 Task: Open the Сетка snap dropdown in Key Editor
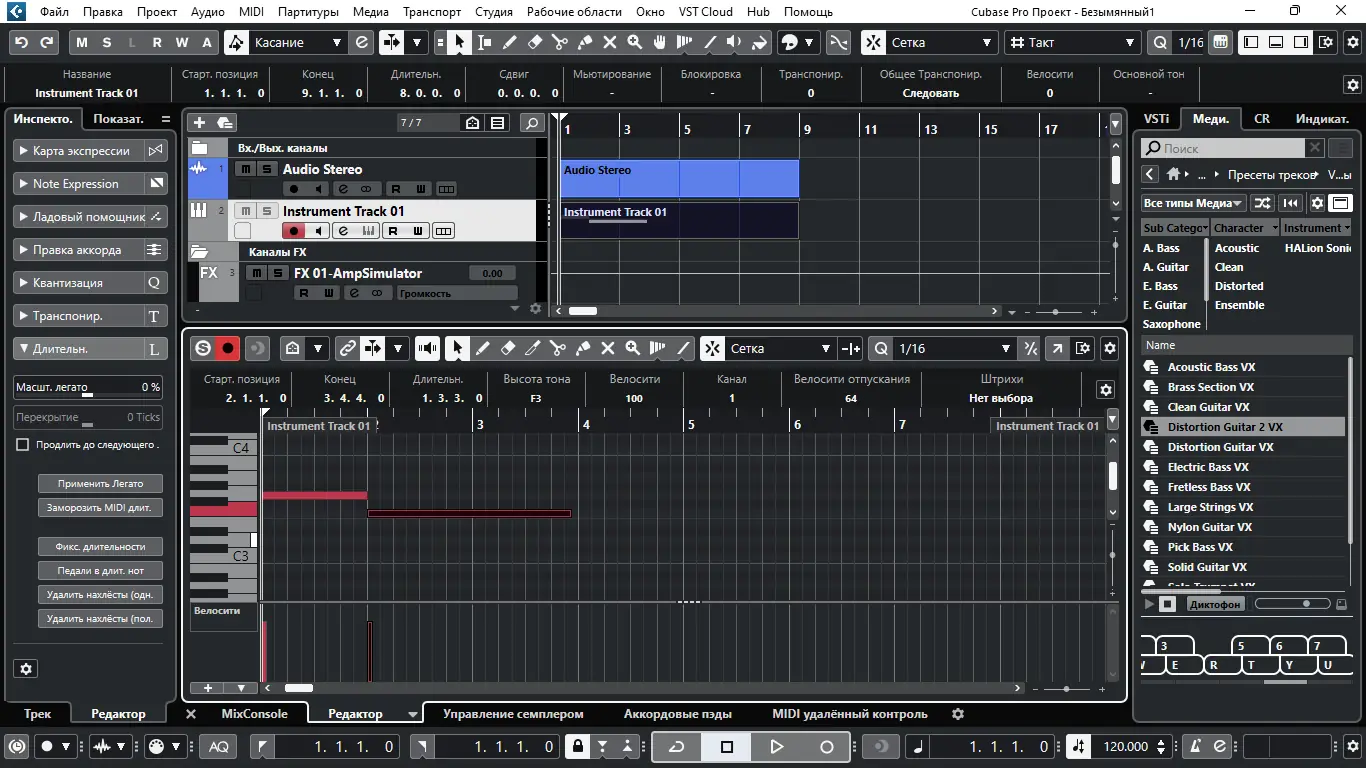[x=780, y=348]
